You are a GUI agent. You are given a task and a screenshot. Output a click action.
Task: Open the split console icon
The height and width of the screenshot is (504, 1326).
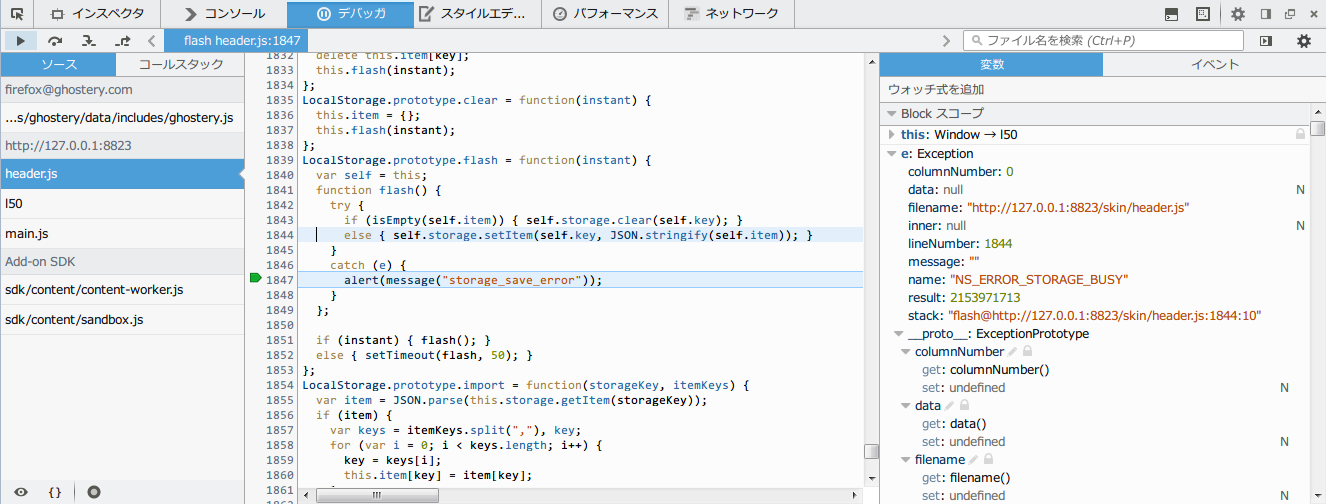(1171, 14)
